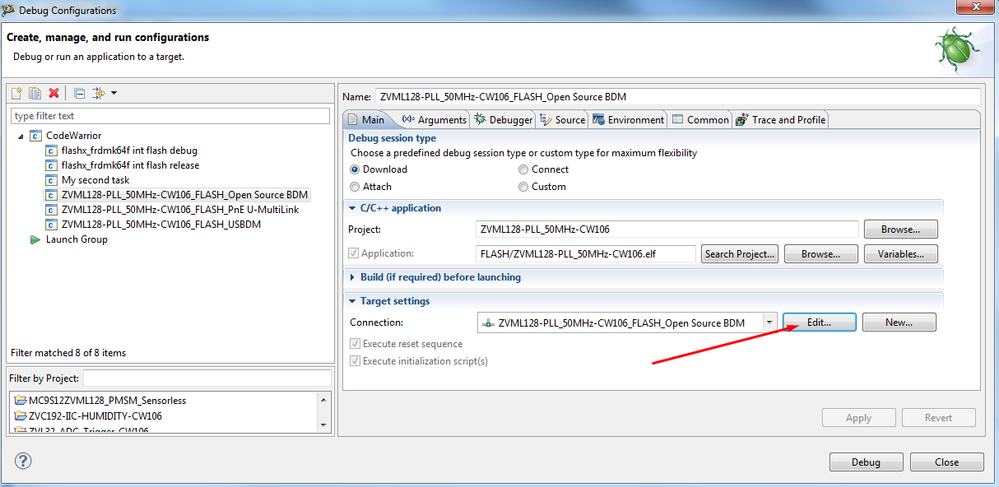This screenshot has height=487, width=999.
Task: Click the Variables button
Action: tap(901, 254)
